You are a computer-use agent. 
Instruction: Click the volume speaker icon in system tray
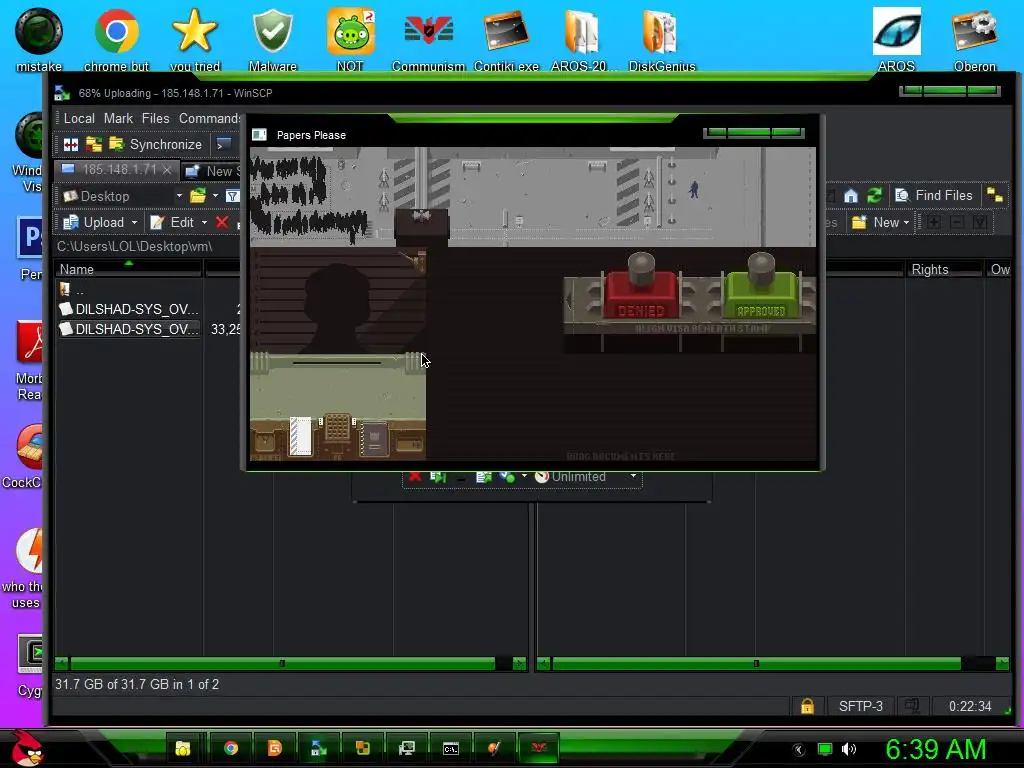pos(848,749)
